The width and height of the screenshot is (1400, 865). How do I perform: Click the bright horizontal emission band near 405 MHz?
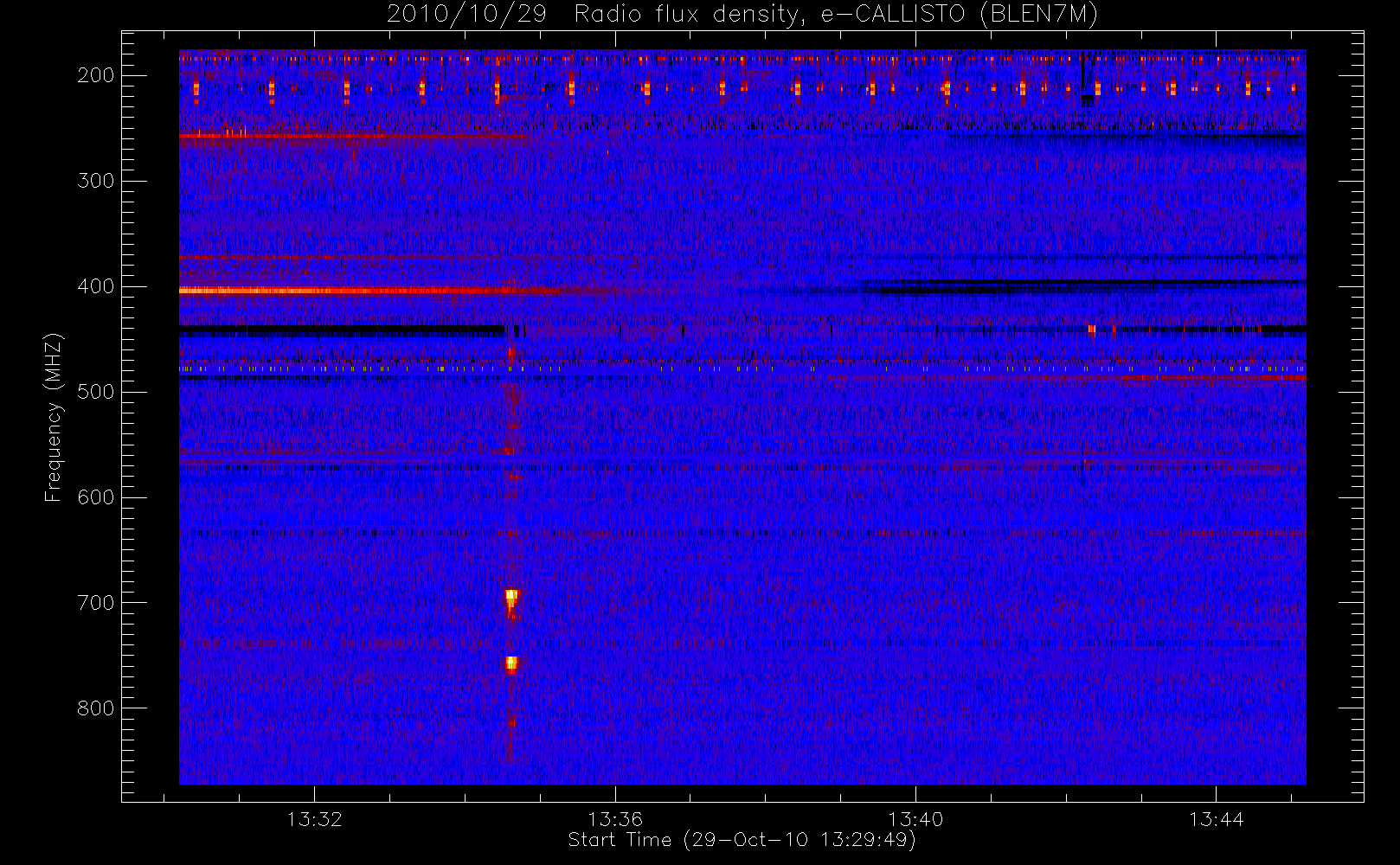(372, 291)
